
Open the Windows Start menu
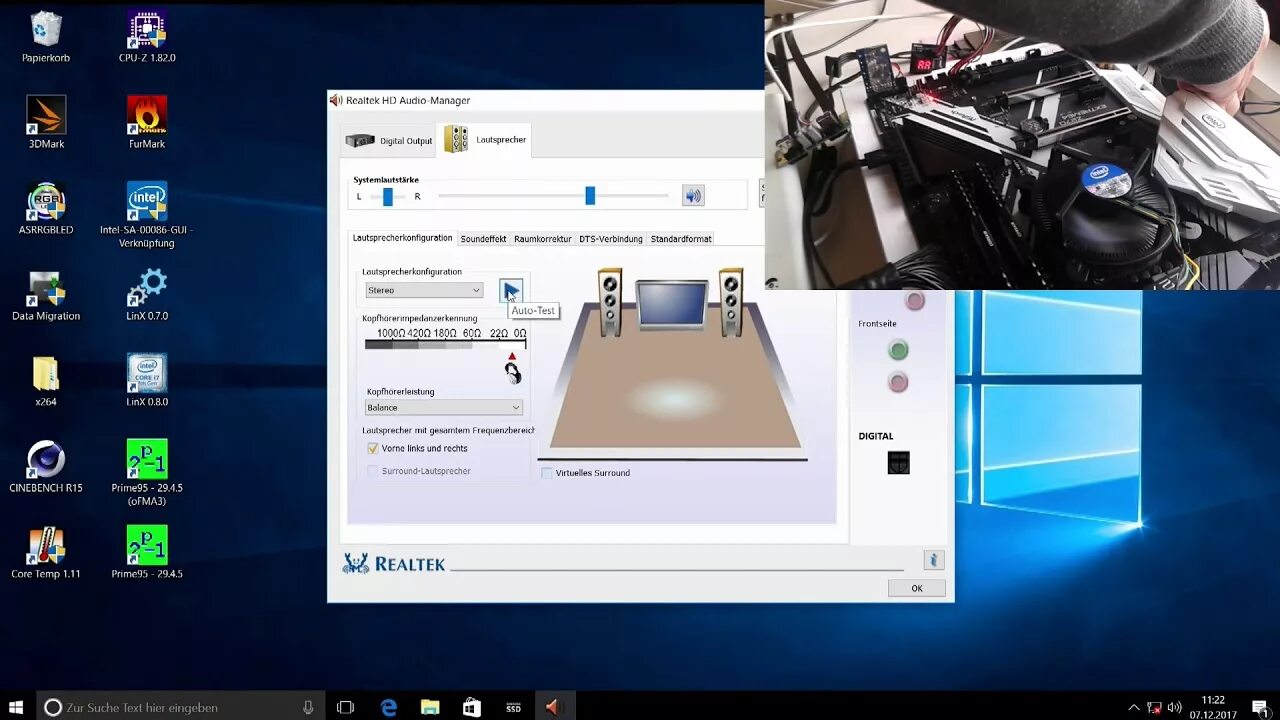(16, 707)
